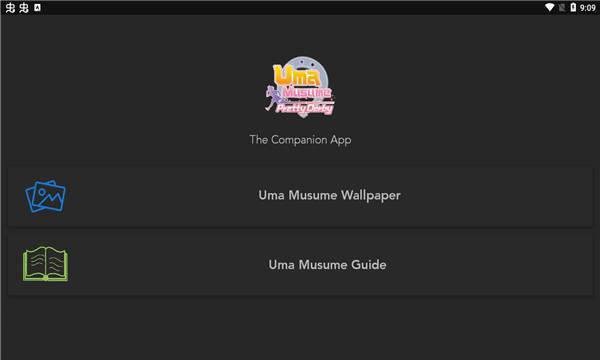Viewport: 600px width, 360px height.
Task: Tap the pink 'Musume' lettering in logo
Action: [x=307, y=92]
